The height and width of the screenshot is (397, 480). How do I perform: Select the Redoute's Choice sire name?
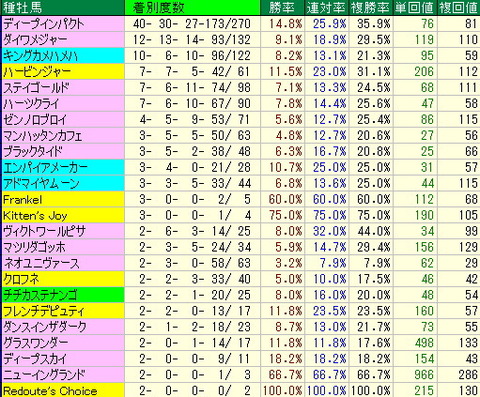point(50,391)
